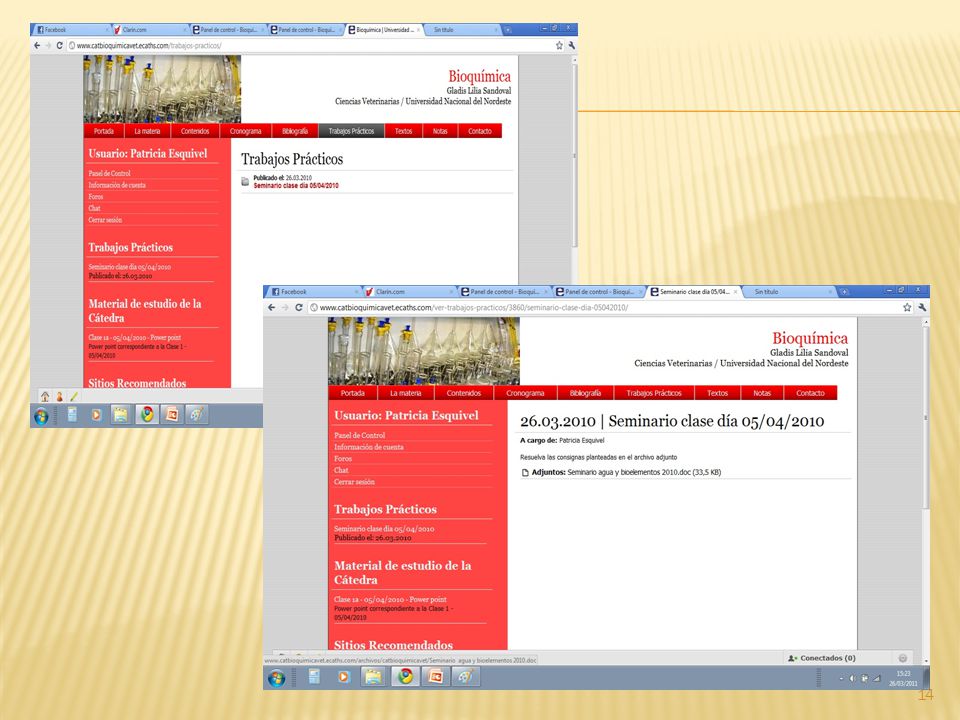
Task: Switch to Facebook tab in the rear window
Action: pos(70,29)
